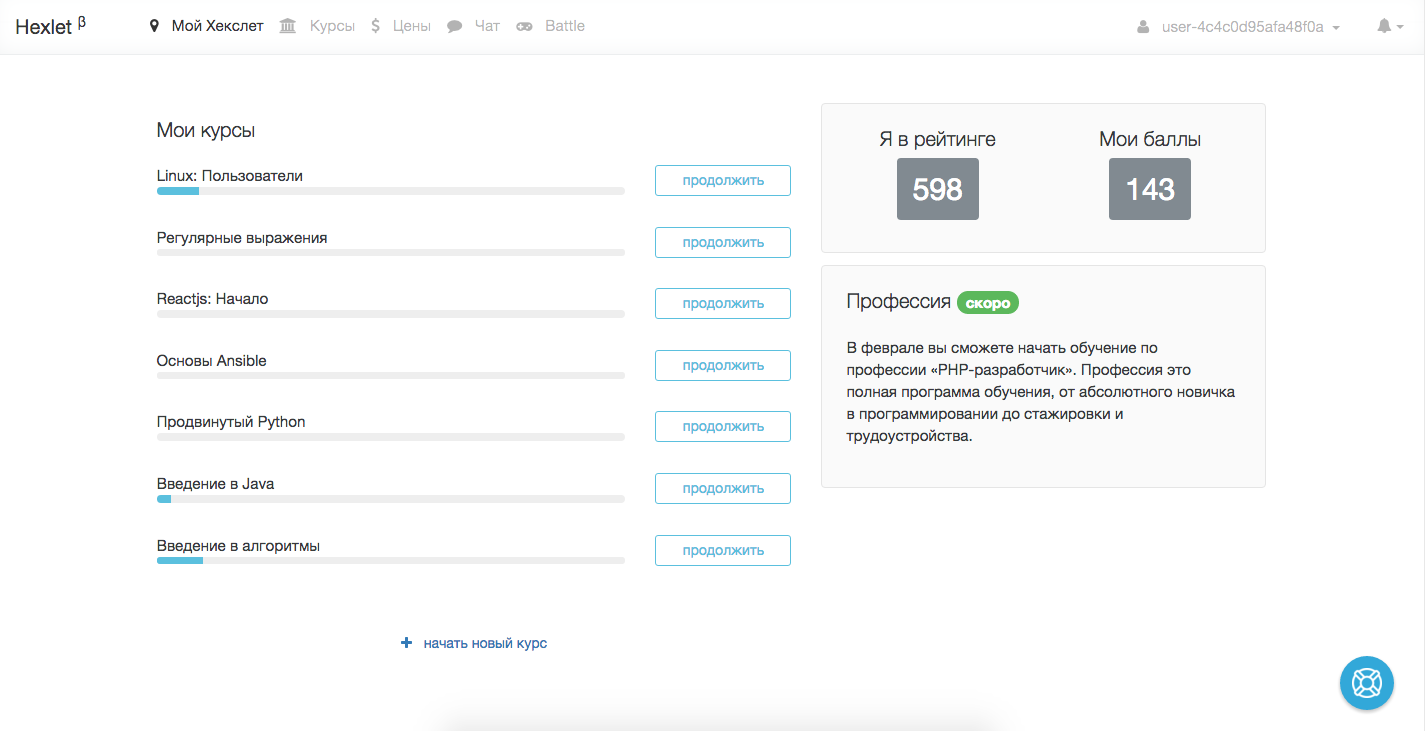1425x731 pixels.
Task: Click the bank icon next to Курсы
Action: pyautogui.click(x=287, y=25)
